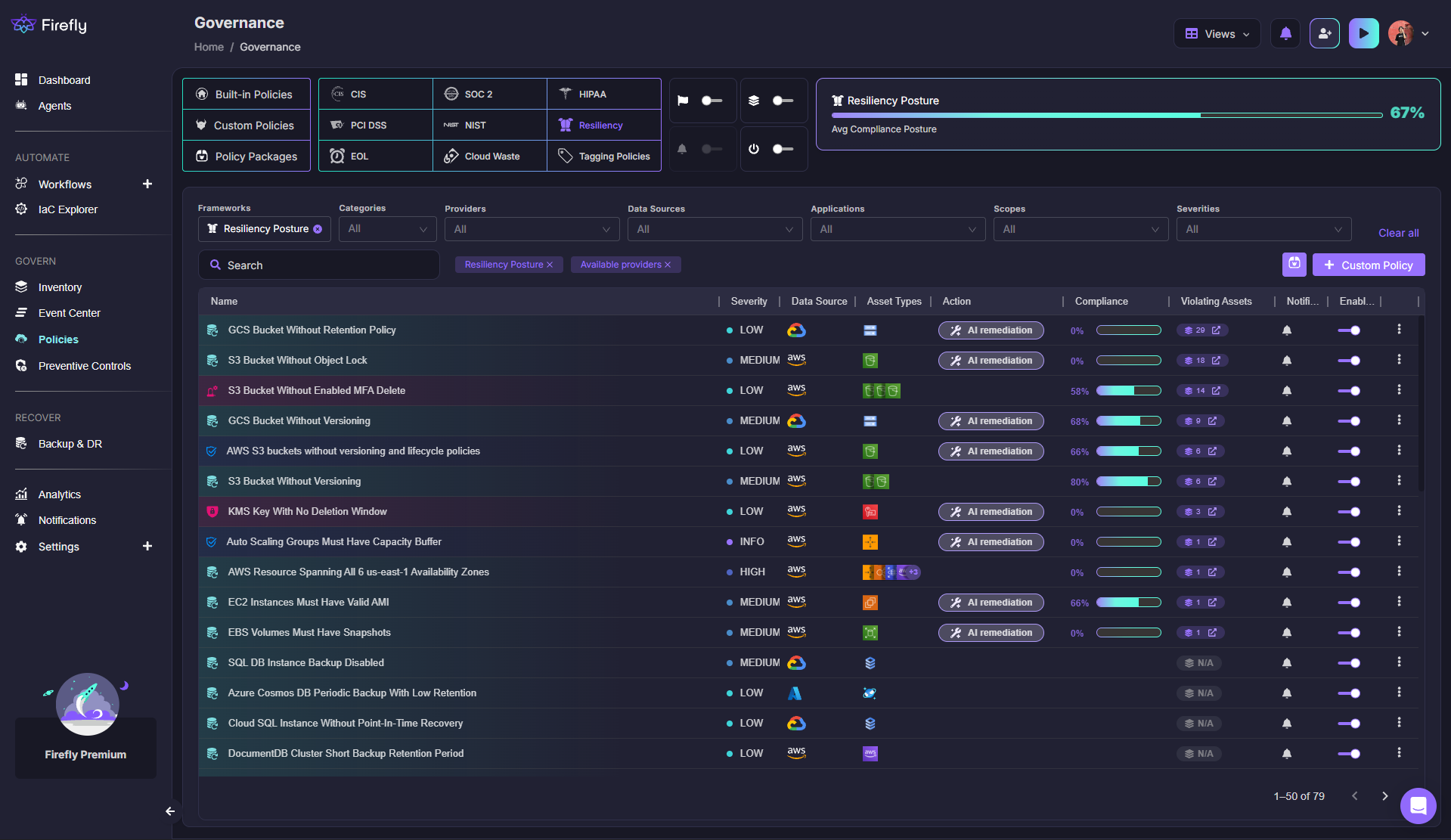The height and width of the screenshot is (840, 1451).
Task: Click compliance bar for S3 Bucket Without Versioning
Action: [1129, 482]
